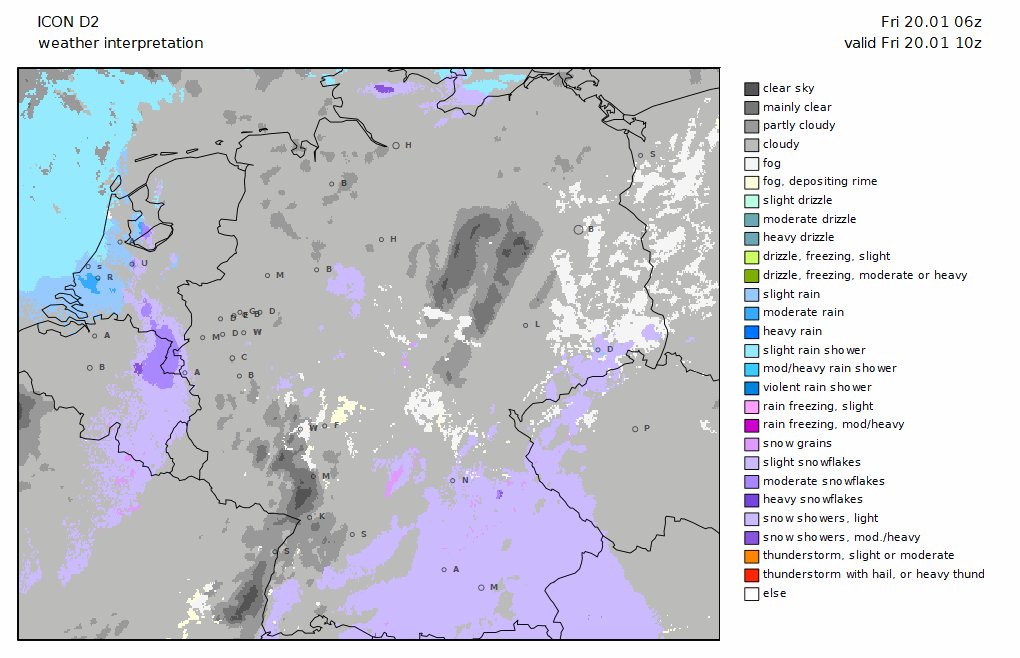
Task: Select the partly cloudy legend swatch
Action: 751,126
